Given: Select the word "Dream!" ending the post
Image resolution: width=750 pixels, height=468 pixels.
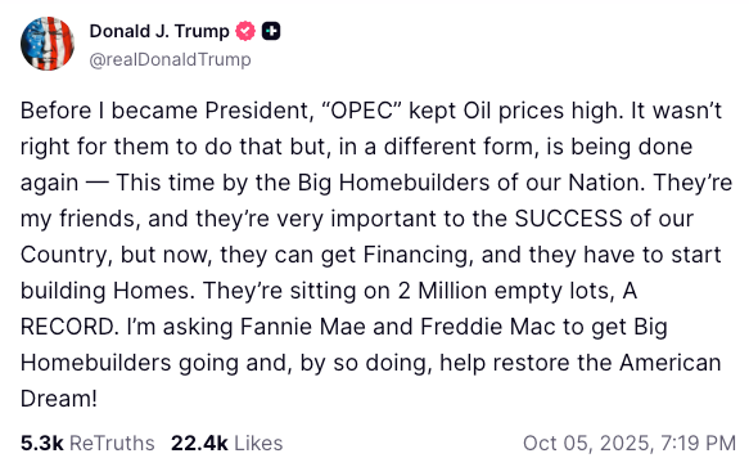Looking at the screenshot, I should [x=58, y=398].
